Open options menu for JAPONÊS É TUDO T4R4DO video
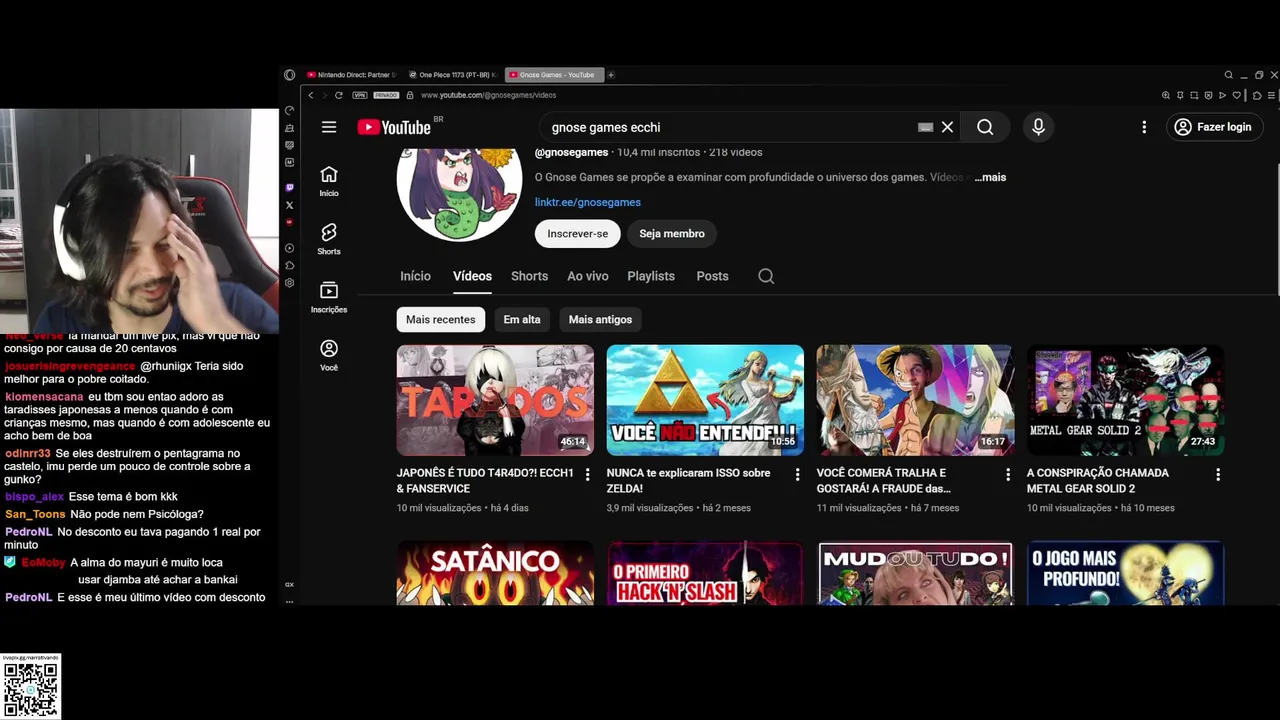The width and height of the screenshot is (1280, 720). tap(587, 475)
